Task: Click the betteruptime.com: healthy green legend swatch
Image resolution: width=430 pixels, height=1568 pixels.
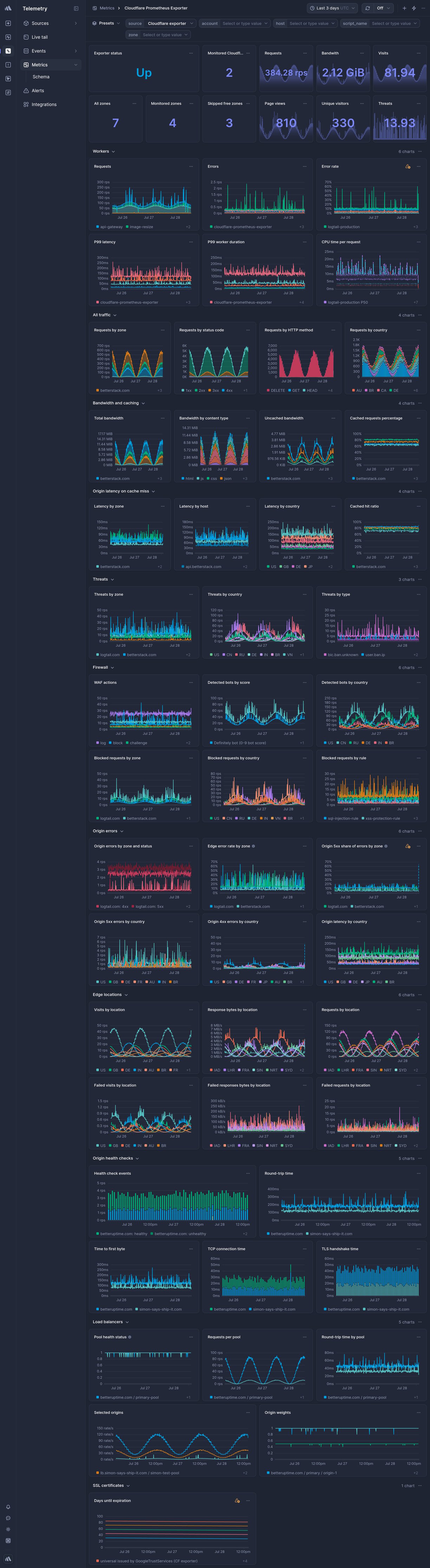Action: tap(97, 1234)
